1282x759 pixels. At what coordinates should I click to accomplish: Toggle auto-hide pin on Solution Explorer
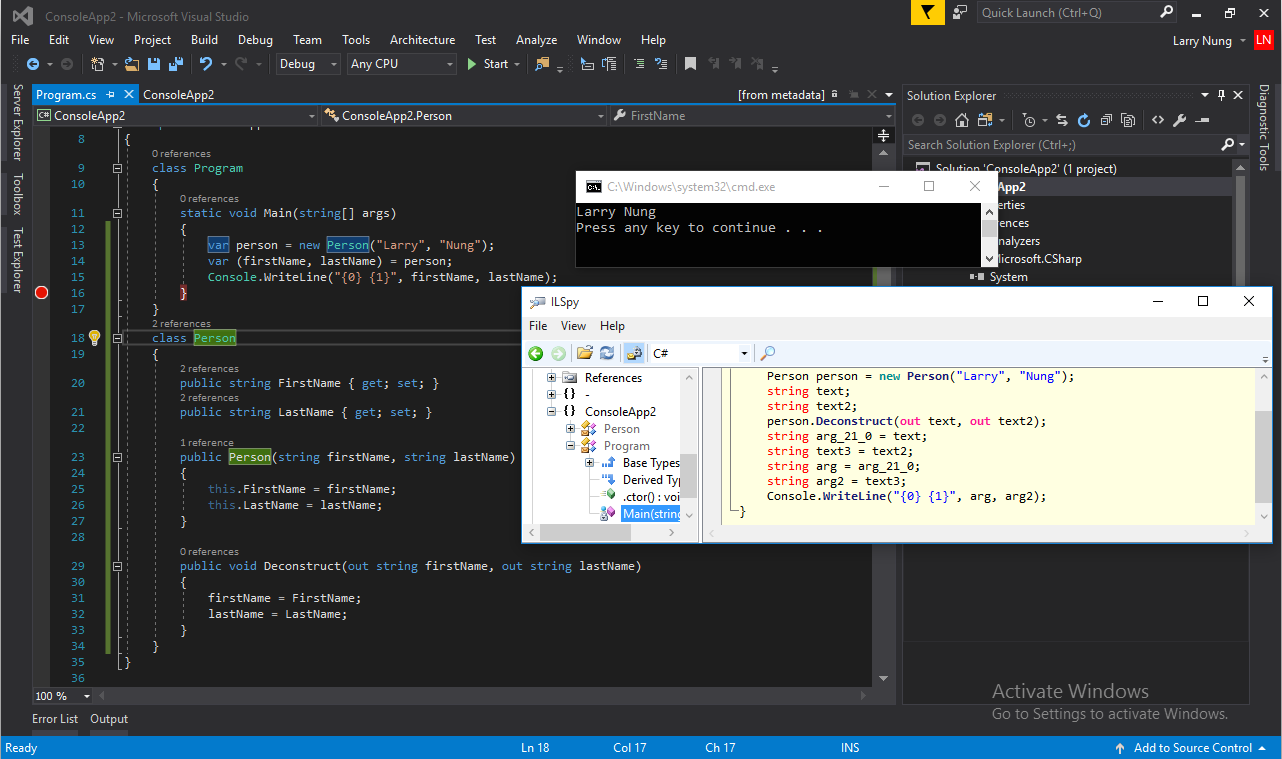1221,96
